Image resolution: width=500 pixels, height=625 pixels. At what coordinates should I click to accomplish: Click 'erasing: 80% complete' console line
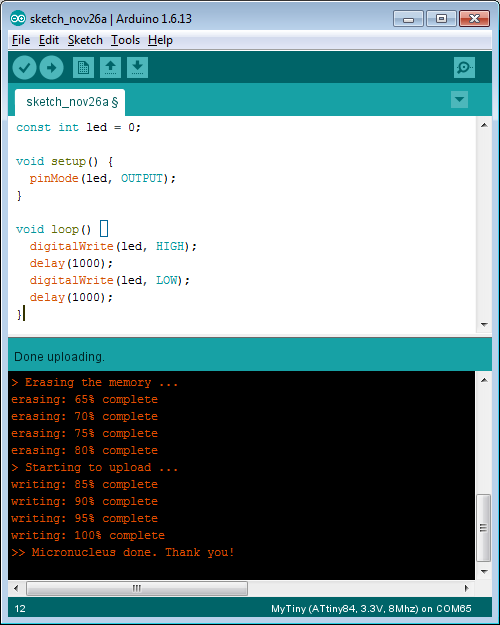[x=85, y=450]
